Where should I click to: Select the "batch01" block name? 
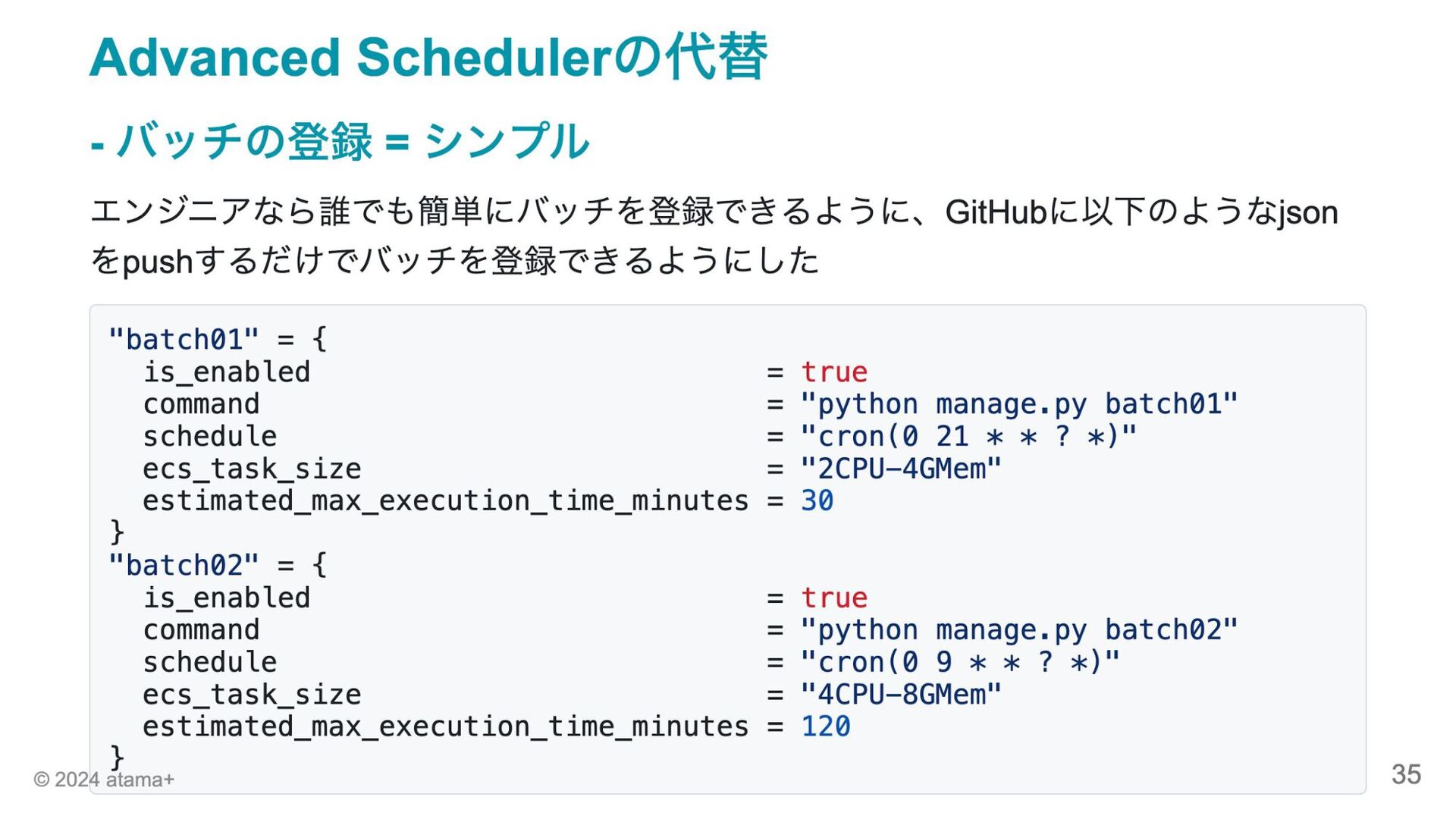point(184,340)
